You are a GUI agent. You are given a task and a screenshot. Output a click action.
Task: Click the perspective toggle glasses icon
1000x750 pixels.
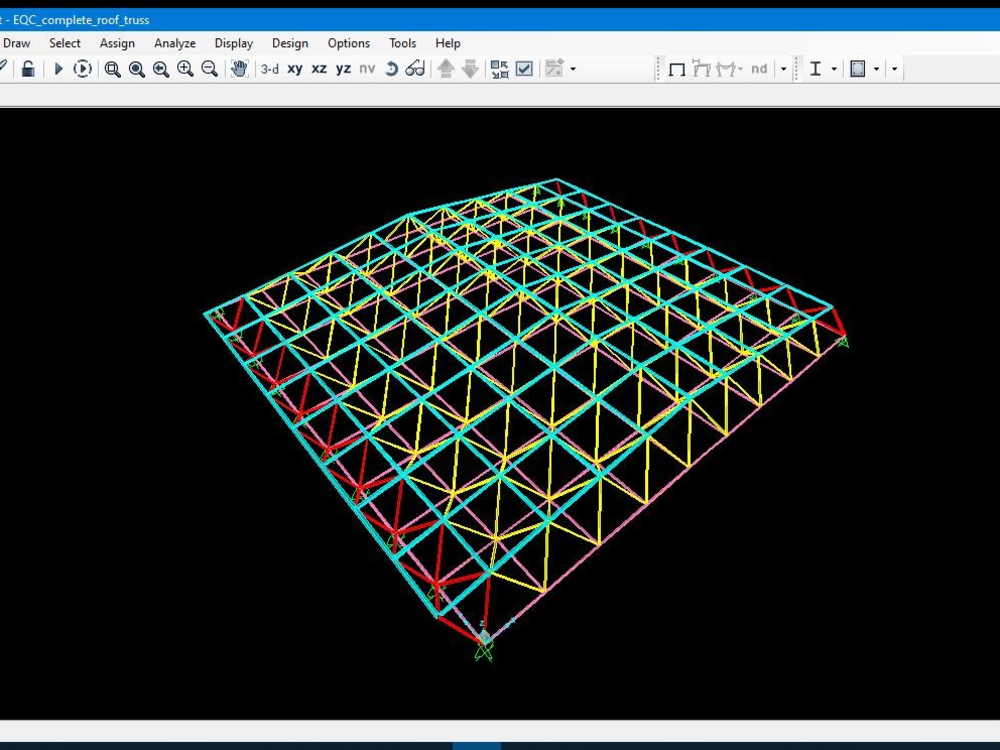(x=415, y=69)
